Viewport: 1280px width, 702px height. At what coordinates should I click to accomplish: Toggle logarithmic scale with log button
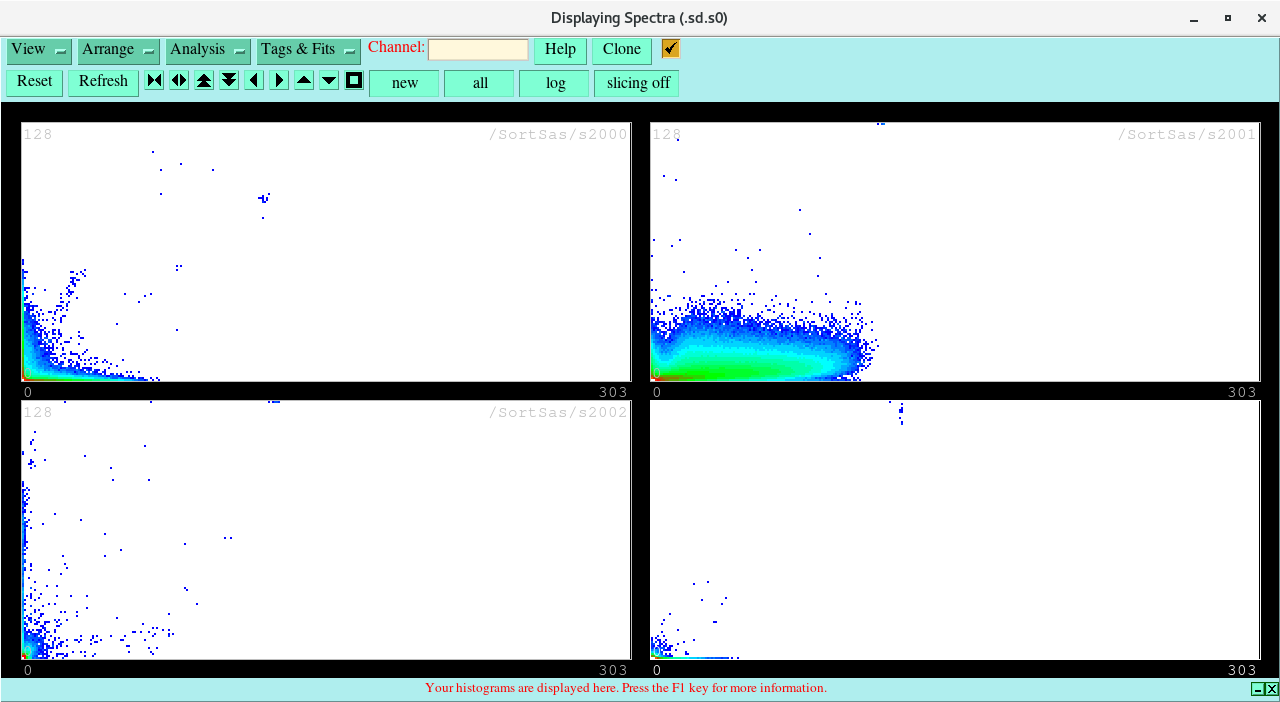[554, 83]
